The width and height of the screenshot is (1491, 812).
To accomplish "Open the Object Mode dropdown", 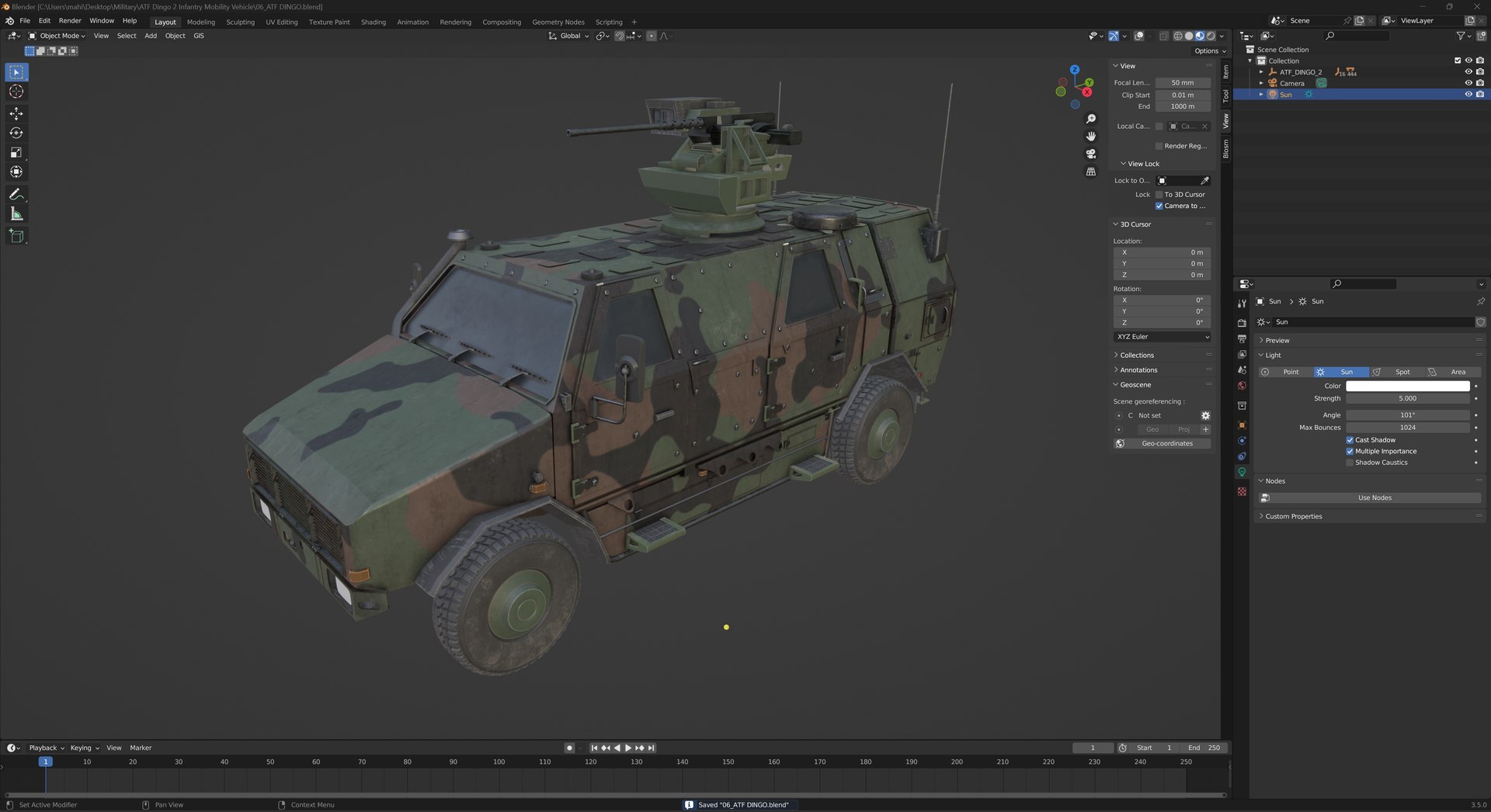I will (x=57, y=36).
